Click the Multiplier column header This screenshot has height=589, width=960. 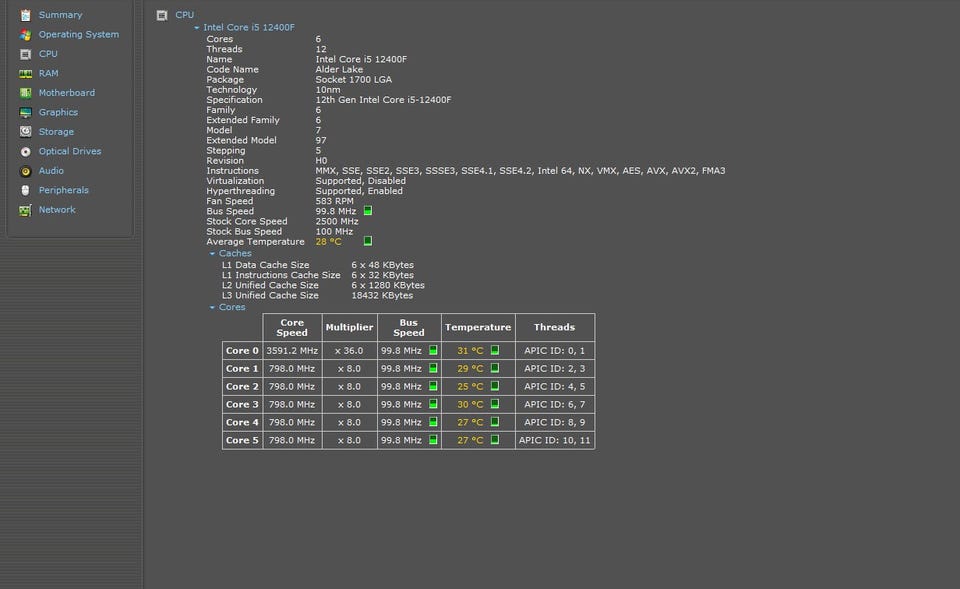tap(350, 327)
